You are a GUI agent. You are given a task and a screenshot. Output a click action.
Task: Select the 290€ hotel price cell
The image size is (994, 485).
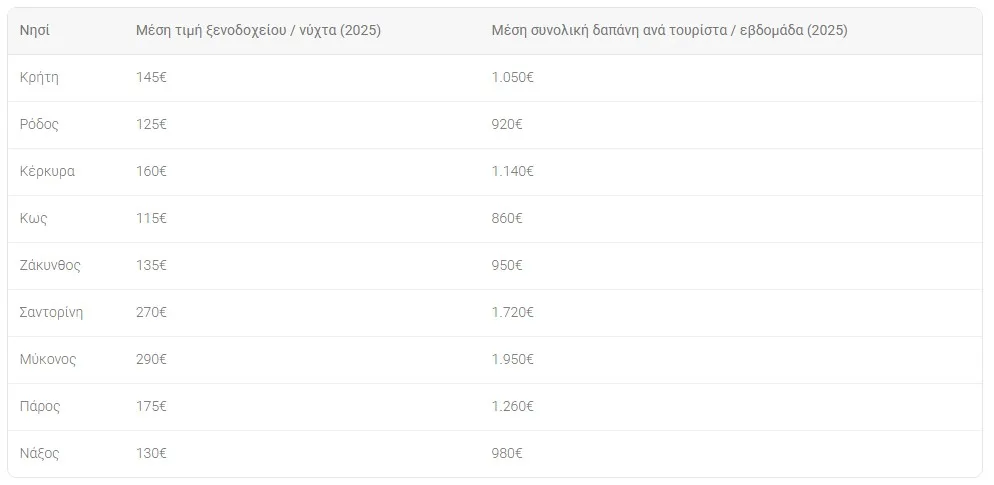151,359
